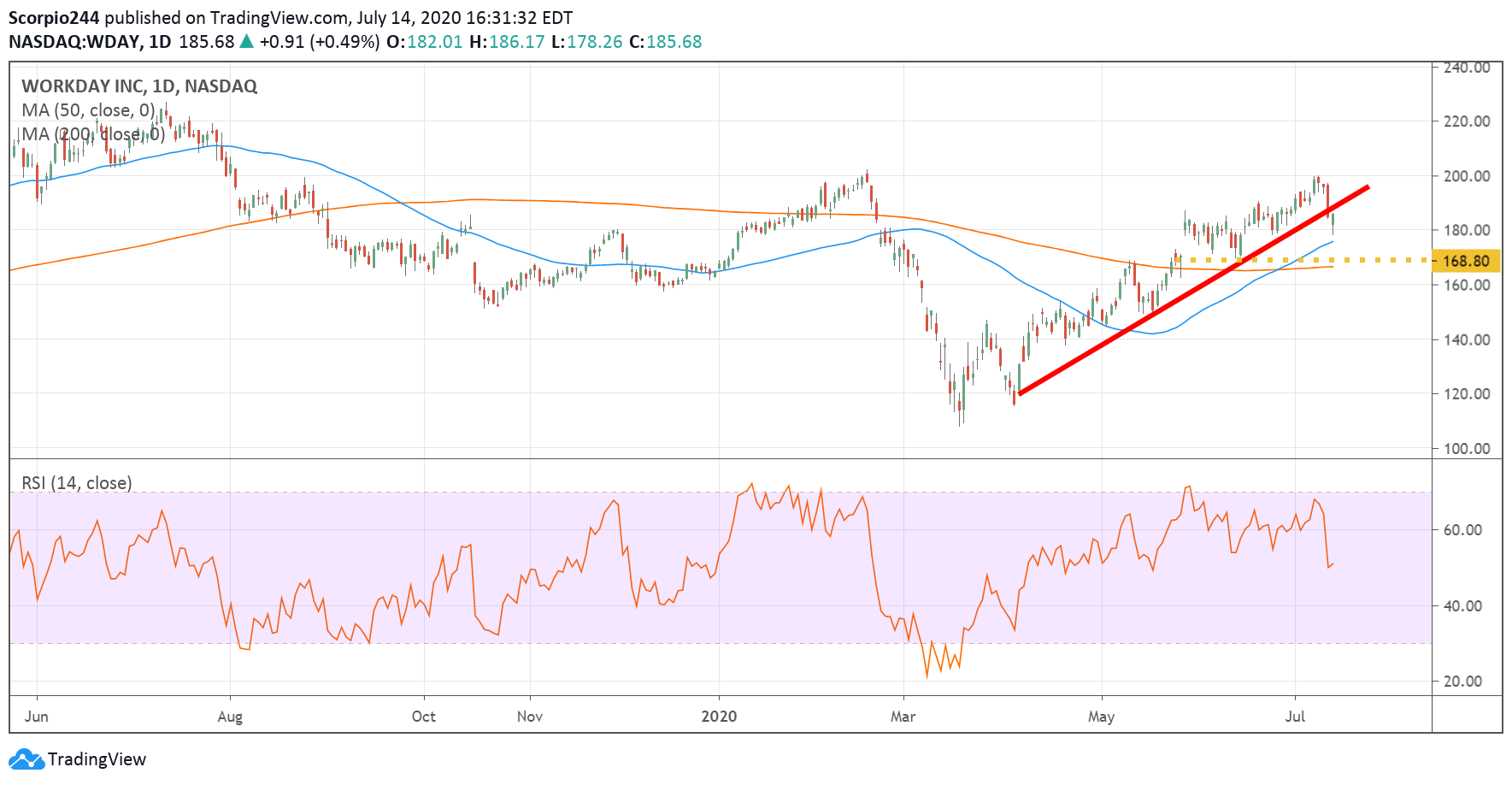Click the Jul label on time axis
Screen dimensions: 1512x785
(1296, 717)
